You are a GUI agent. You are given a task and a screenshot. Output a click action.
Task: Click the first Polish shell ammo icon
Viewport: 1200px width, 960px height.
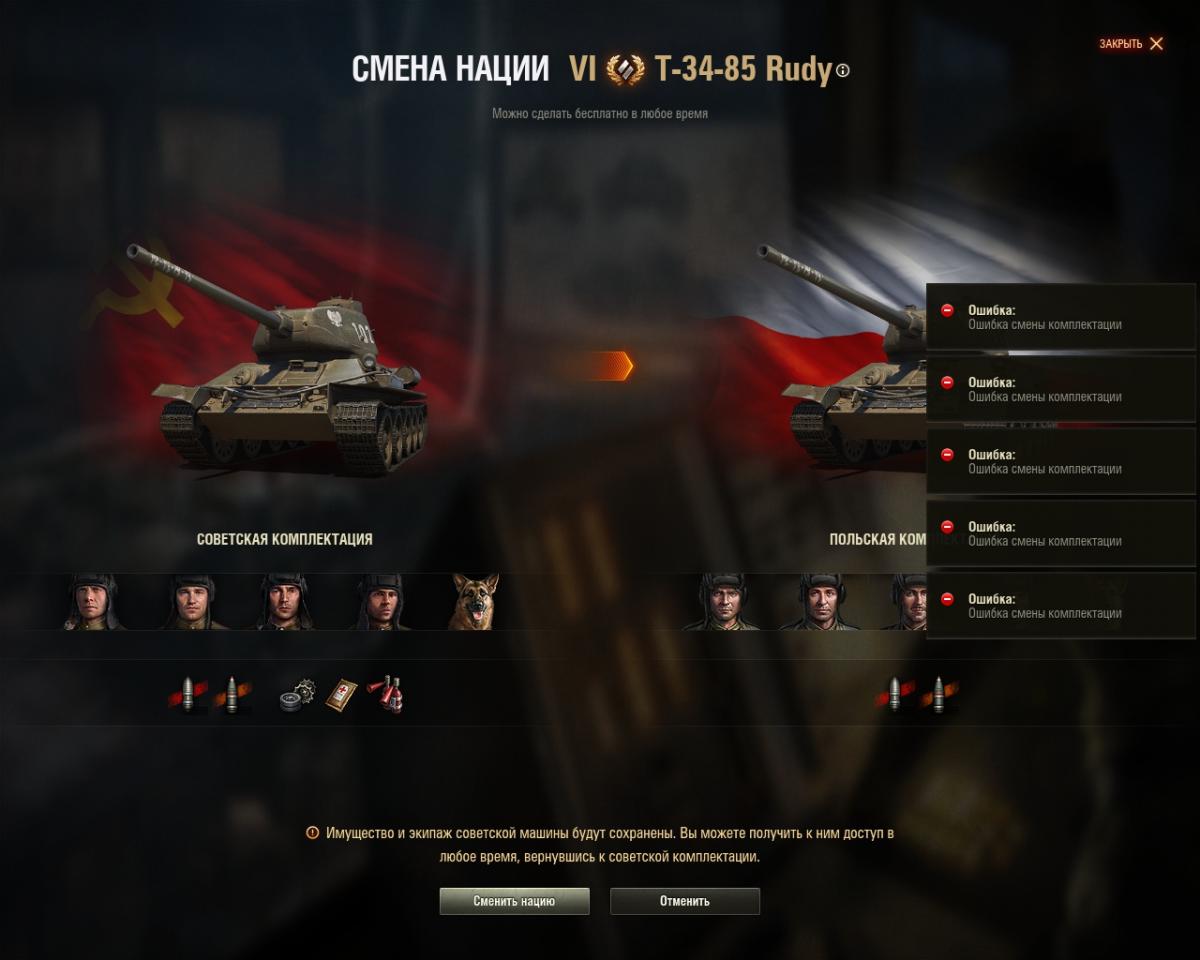point(894,694)
